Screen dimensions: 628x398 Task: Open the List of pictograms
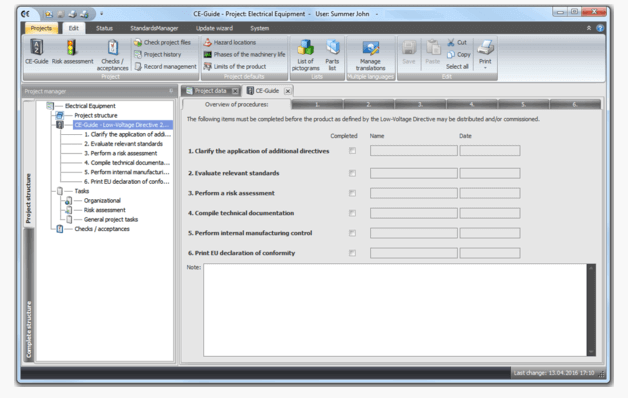306,55
